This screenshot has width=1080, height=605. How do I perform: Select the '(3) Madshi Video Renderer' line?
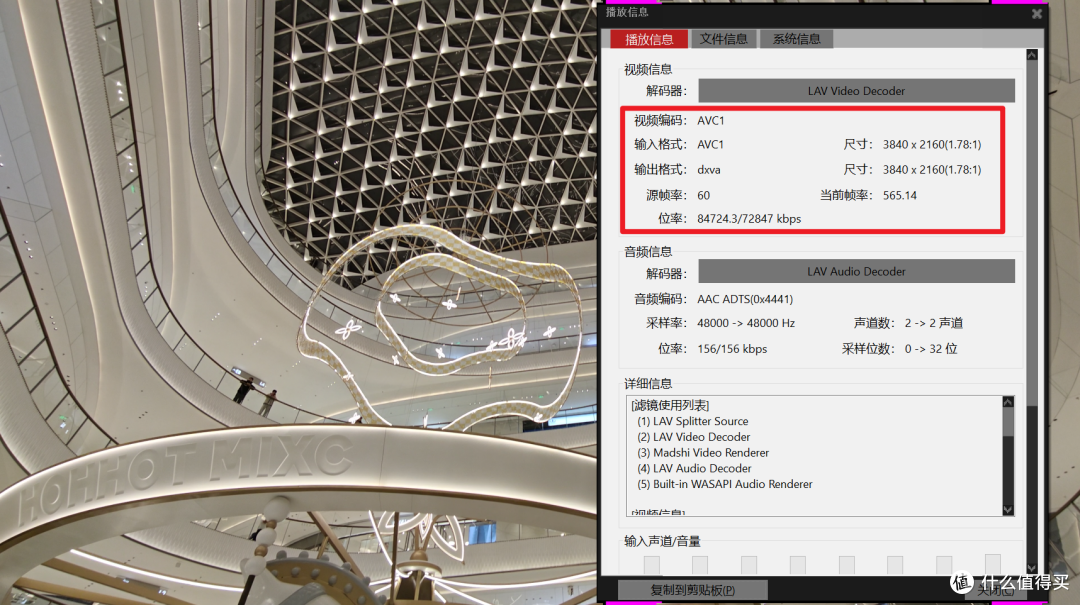(x=703, y=453)
